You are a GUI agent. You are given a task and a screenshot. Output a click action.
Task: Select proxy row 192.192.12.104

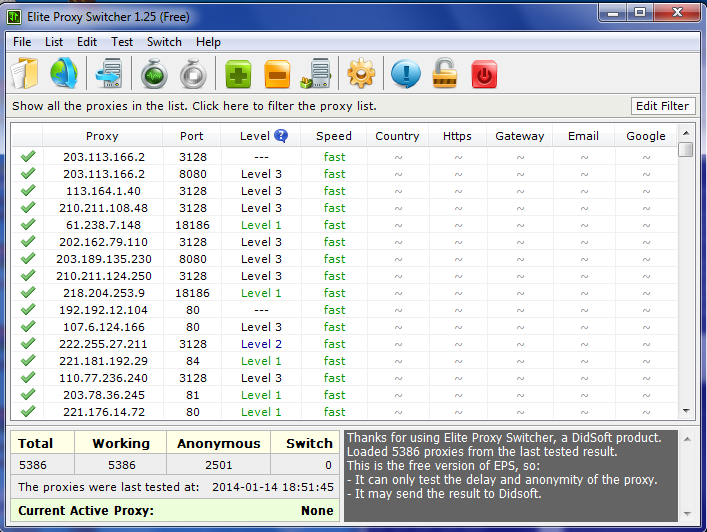344,310
